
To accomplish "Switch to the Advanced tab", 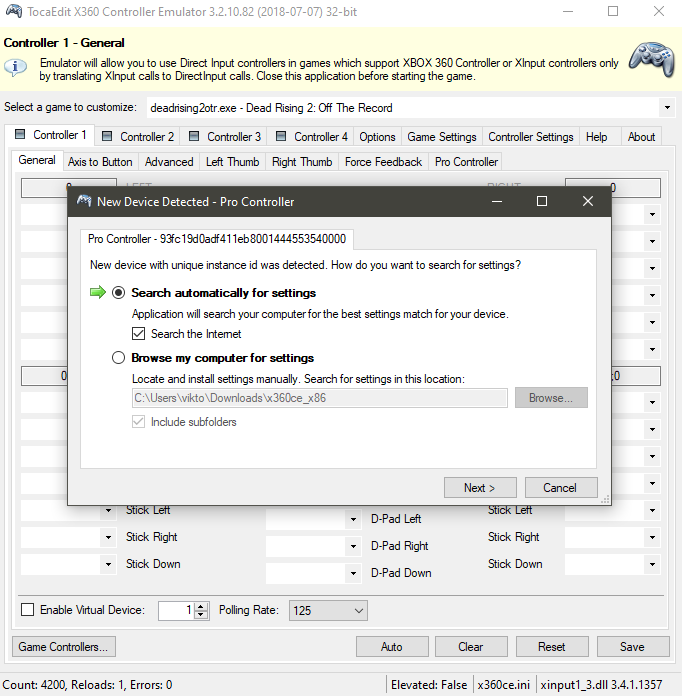I will [x=169, y=162].
